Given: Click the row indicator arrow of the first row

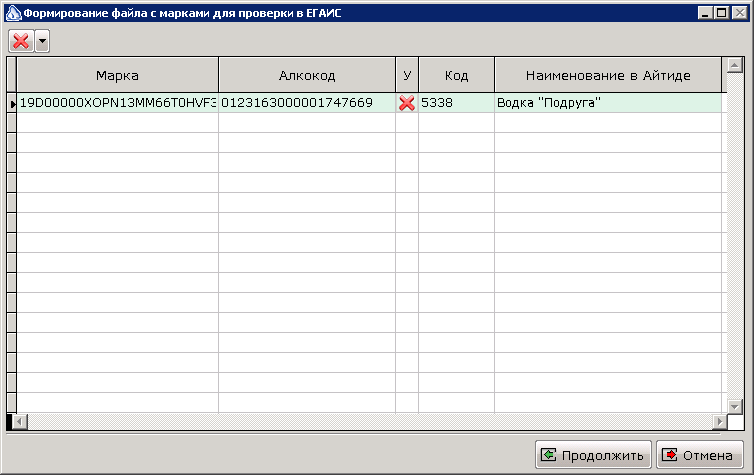Looking at the screenshot, I should click(12, 103).
